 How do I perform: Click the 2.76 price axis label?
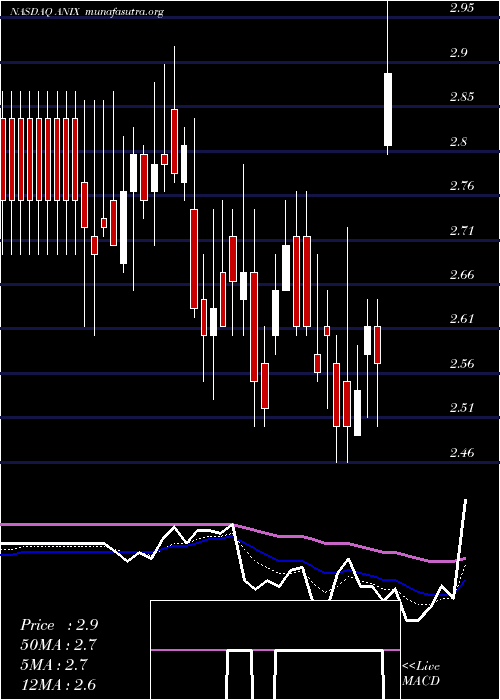[462, 186]
